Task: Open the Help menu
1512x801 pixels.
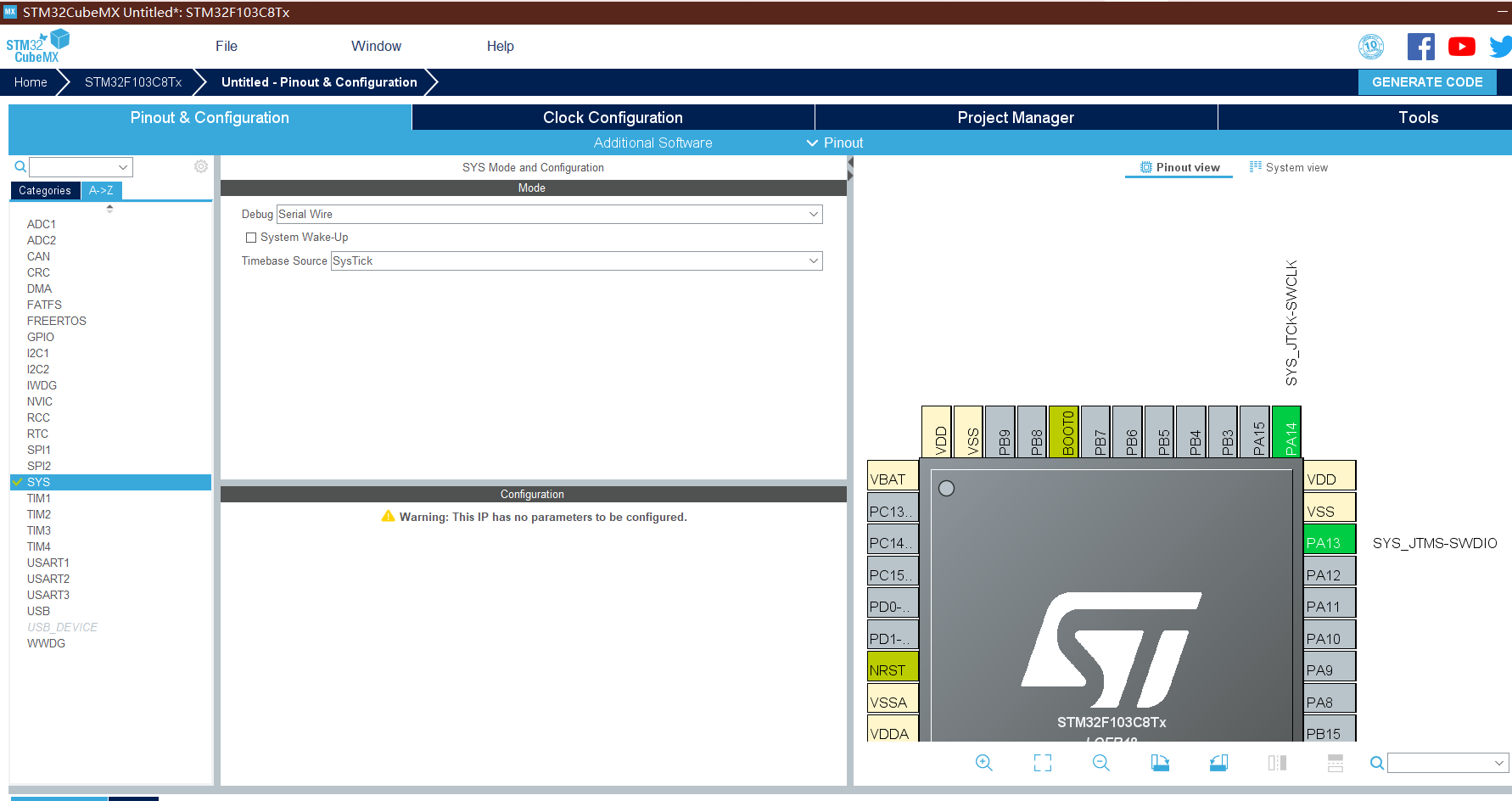Action: point(500,46)
